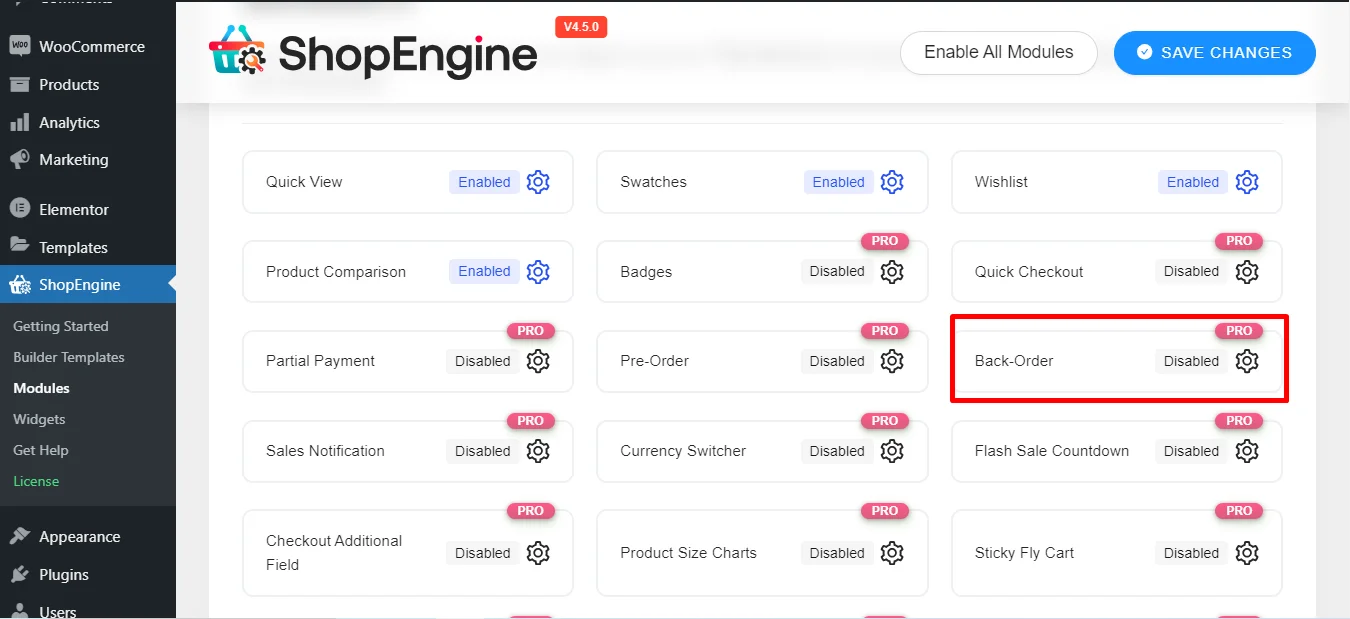Viewport: 1350px width, 619px height.
Task: Open Pre-Order module settings gear
Action: pyautogui.click(x=892, y=361)
